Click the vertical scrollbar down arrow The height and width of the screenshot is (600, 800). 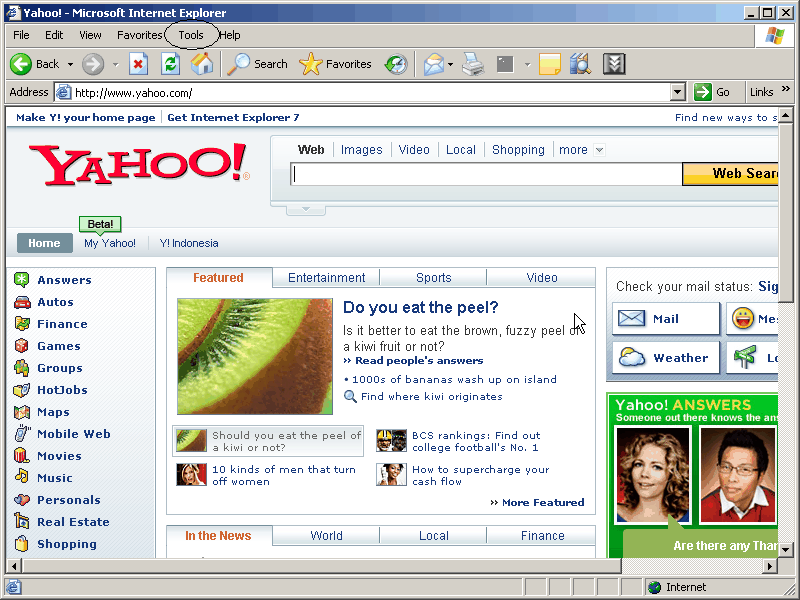(786, 549)
